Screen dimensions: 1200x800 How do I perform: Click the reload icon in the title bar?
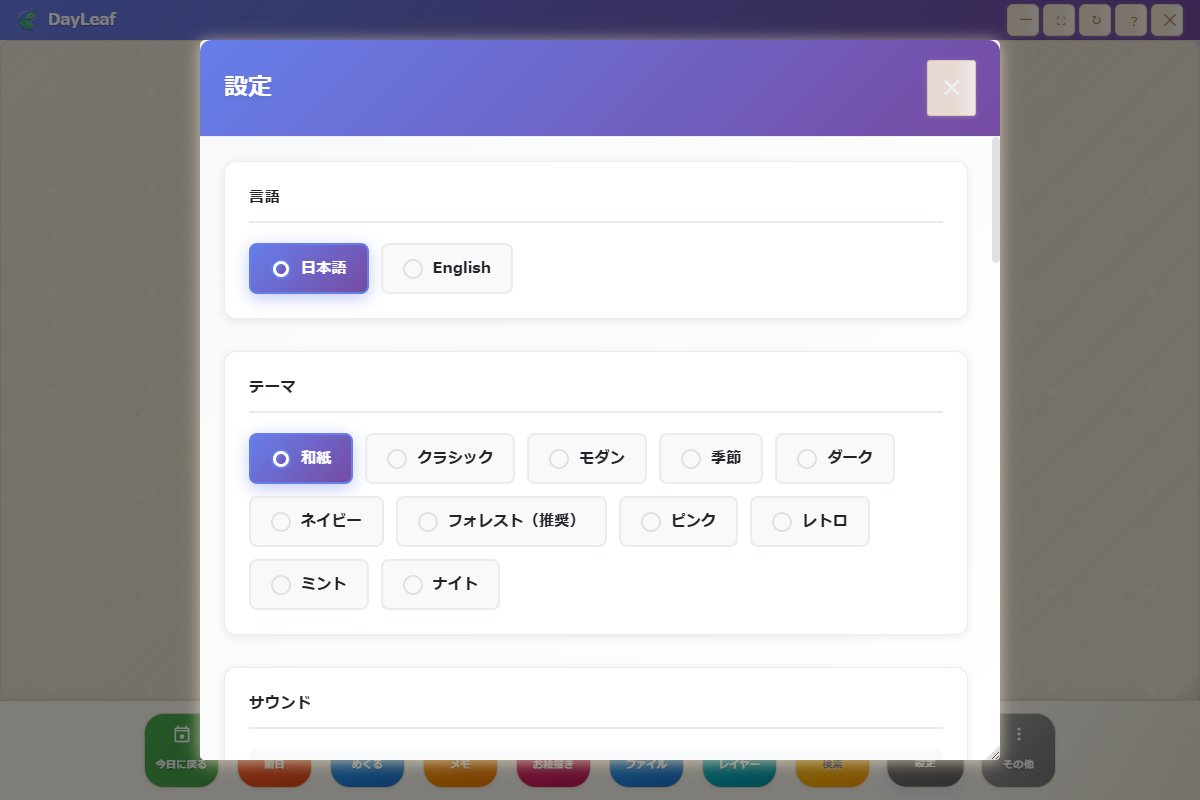[x=1094, y=19]
